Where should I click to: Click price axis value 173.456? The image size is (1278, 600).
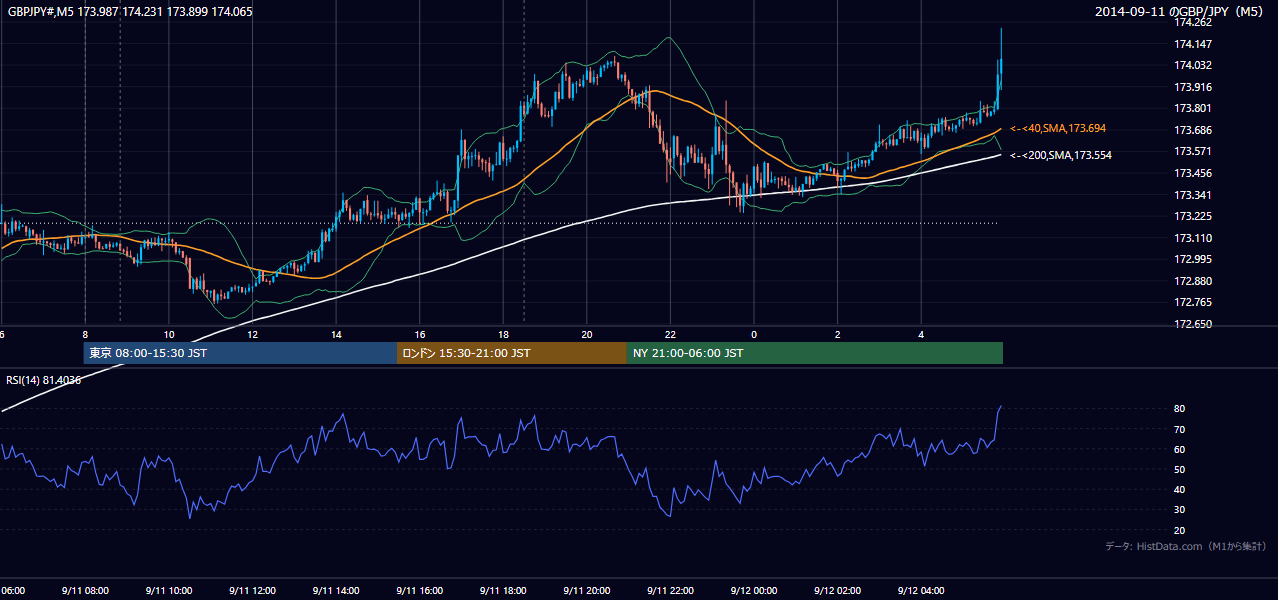coord(1192,173)
